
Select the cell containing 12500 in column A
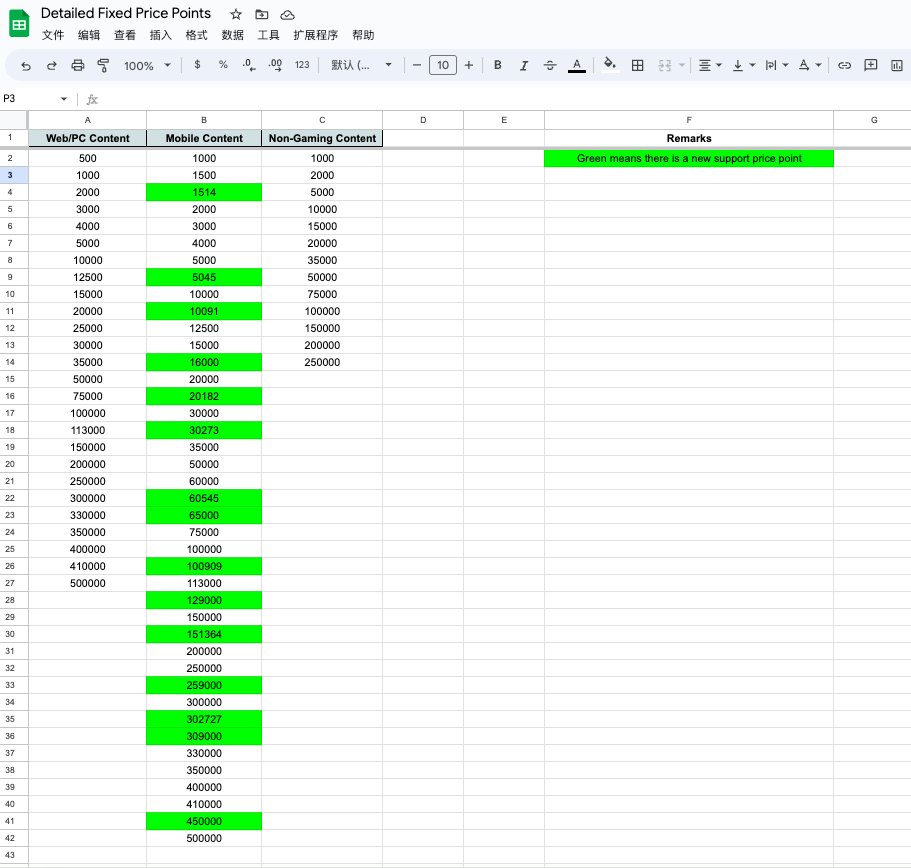pyautogui.click(x=88, y=277)
